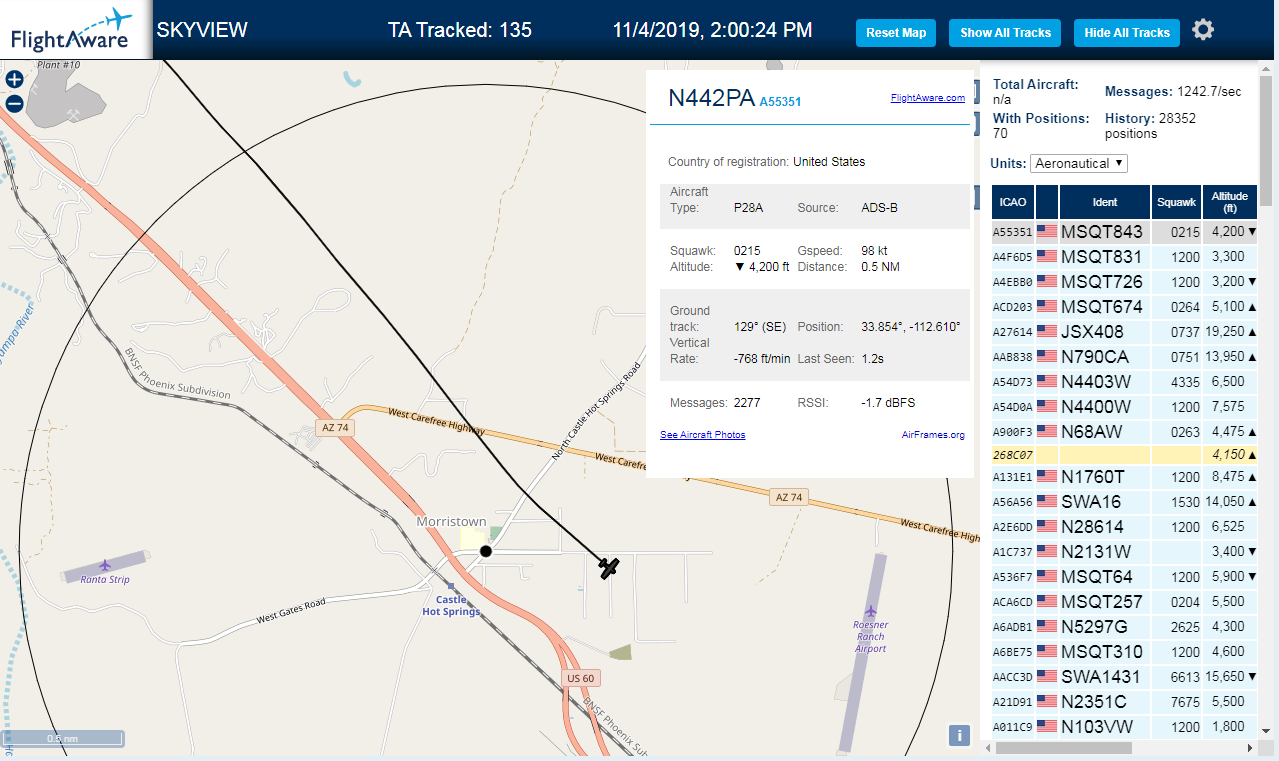Click the flag icon in MSQT843 row
1279x761 pixels.
(x=1047, y=232)
